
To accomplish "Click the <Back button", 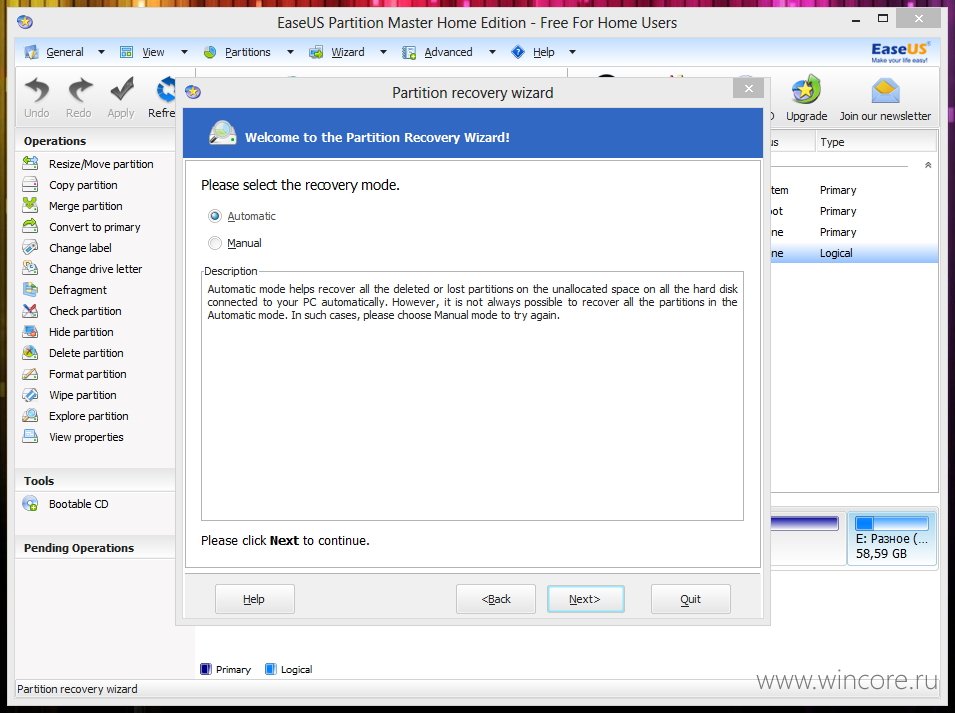I will click(x=496, y=599).
